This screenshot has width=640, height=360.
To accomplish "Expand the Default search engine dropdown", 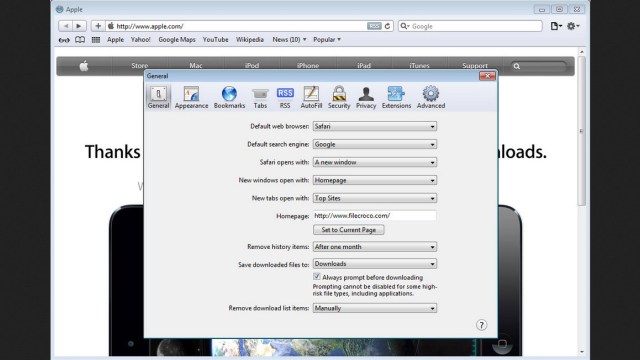I will click(375, 144).
